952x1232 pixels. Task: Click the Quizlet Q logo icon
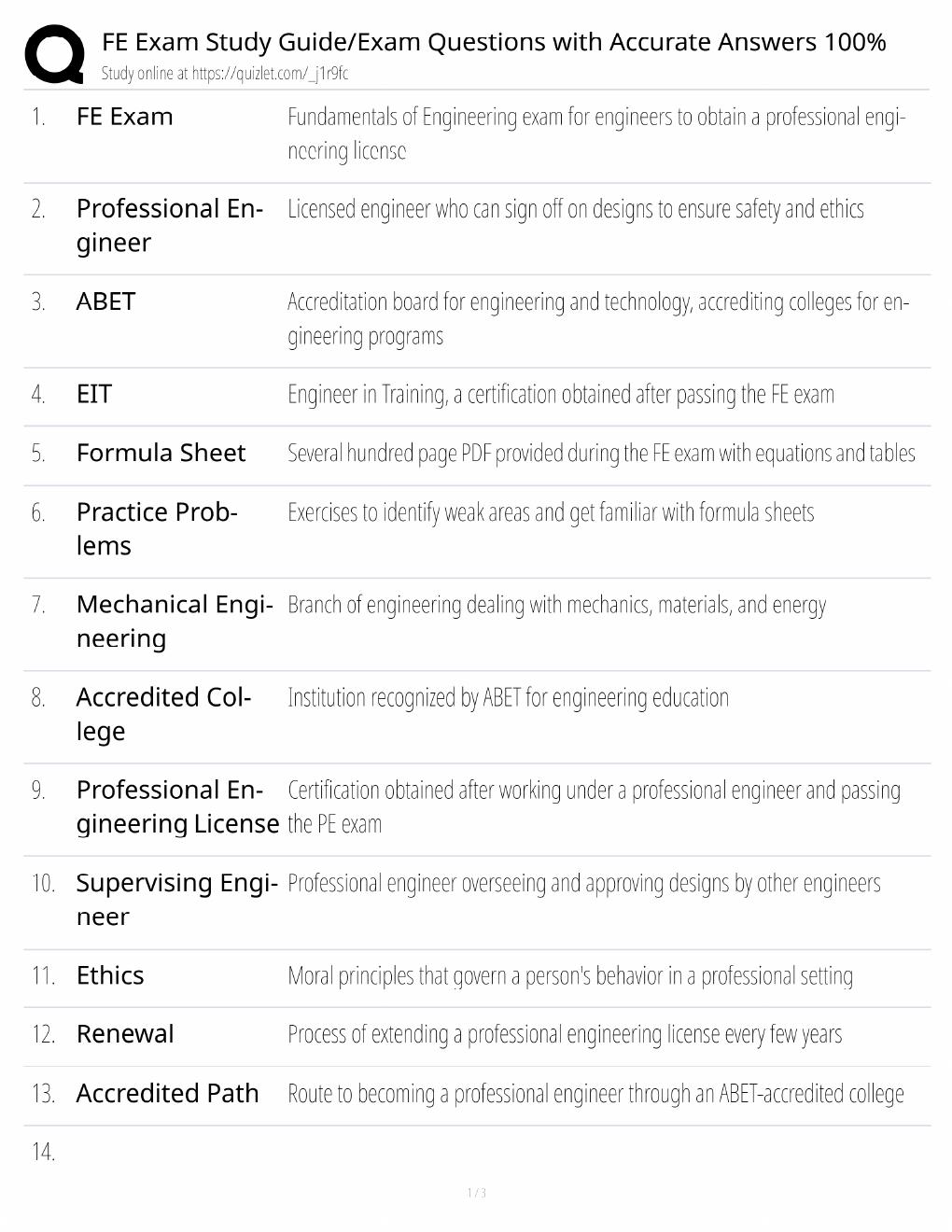55,53
